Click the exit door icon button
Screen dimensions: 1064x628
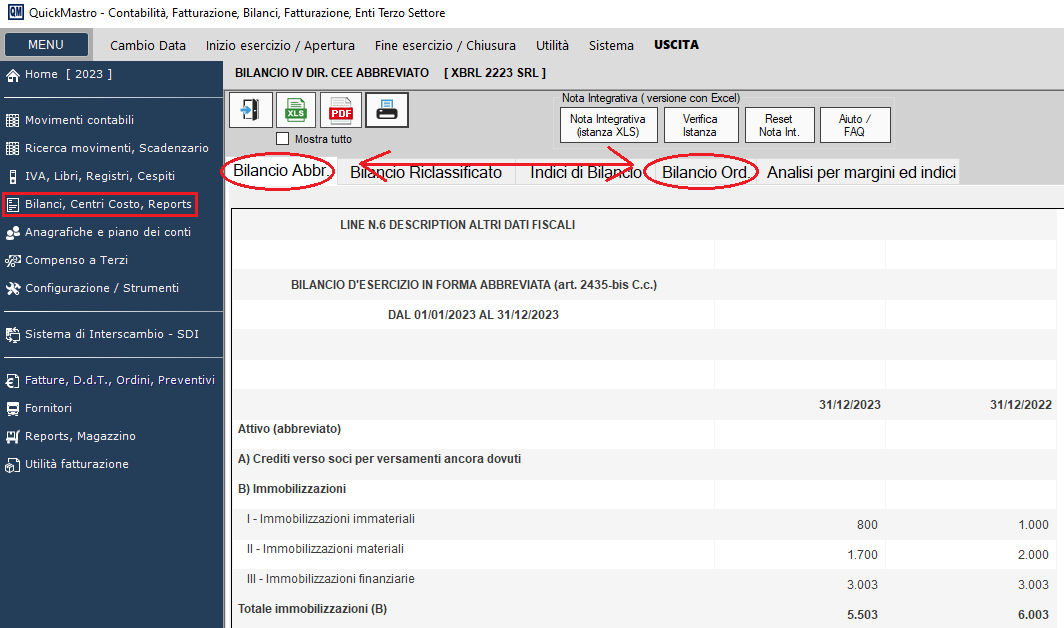click(x=250, y=110)
